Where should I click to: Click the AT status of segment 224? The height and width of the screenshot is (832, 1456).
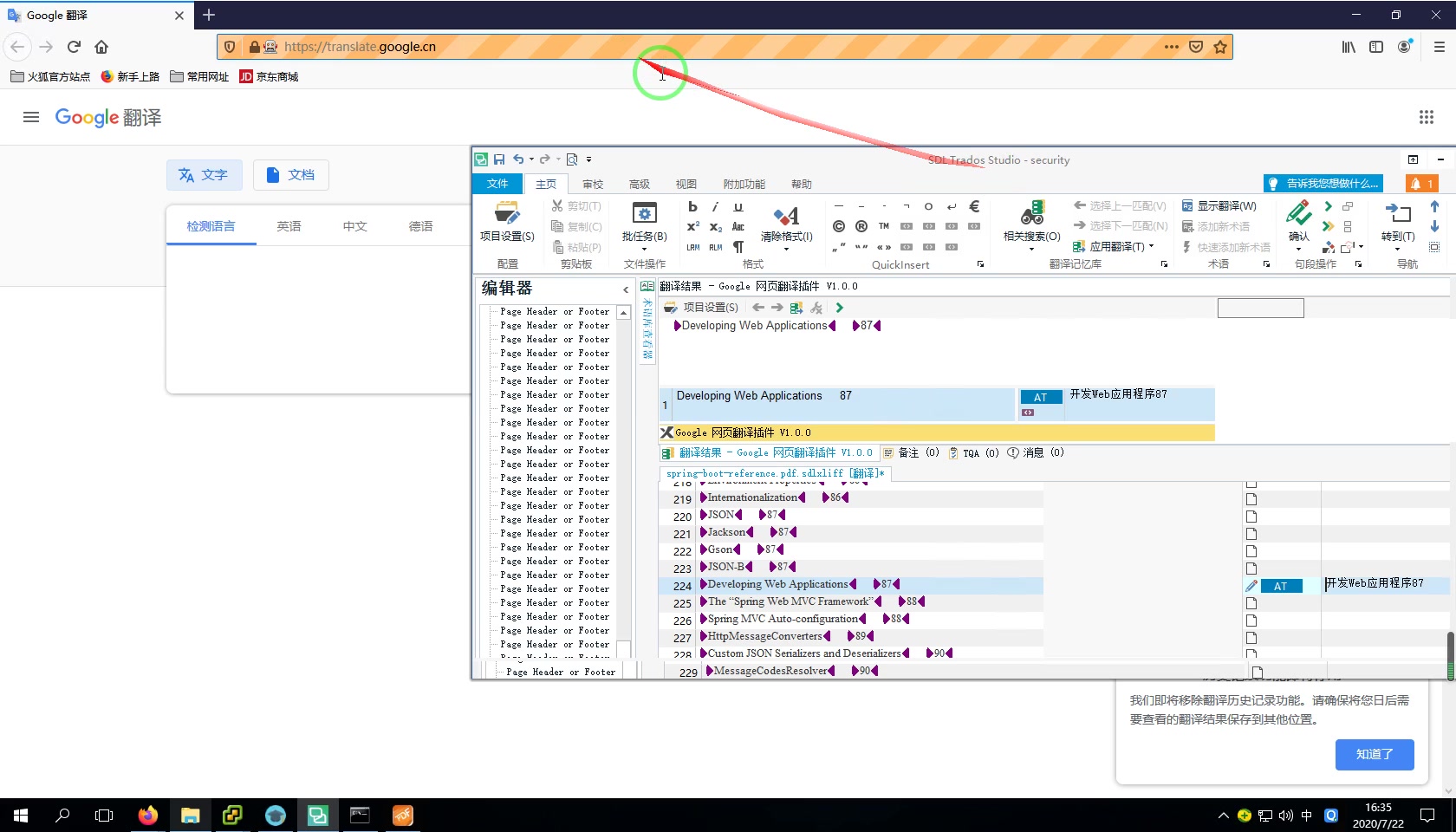1281,587
